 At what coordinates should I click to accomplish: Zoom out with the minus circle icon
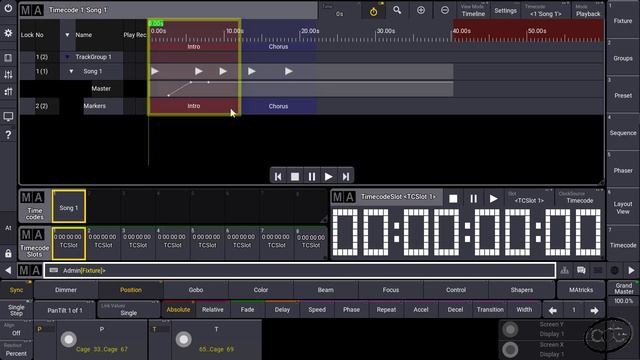(x=445, y=10)
